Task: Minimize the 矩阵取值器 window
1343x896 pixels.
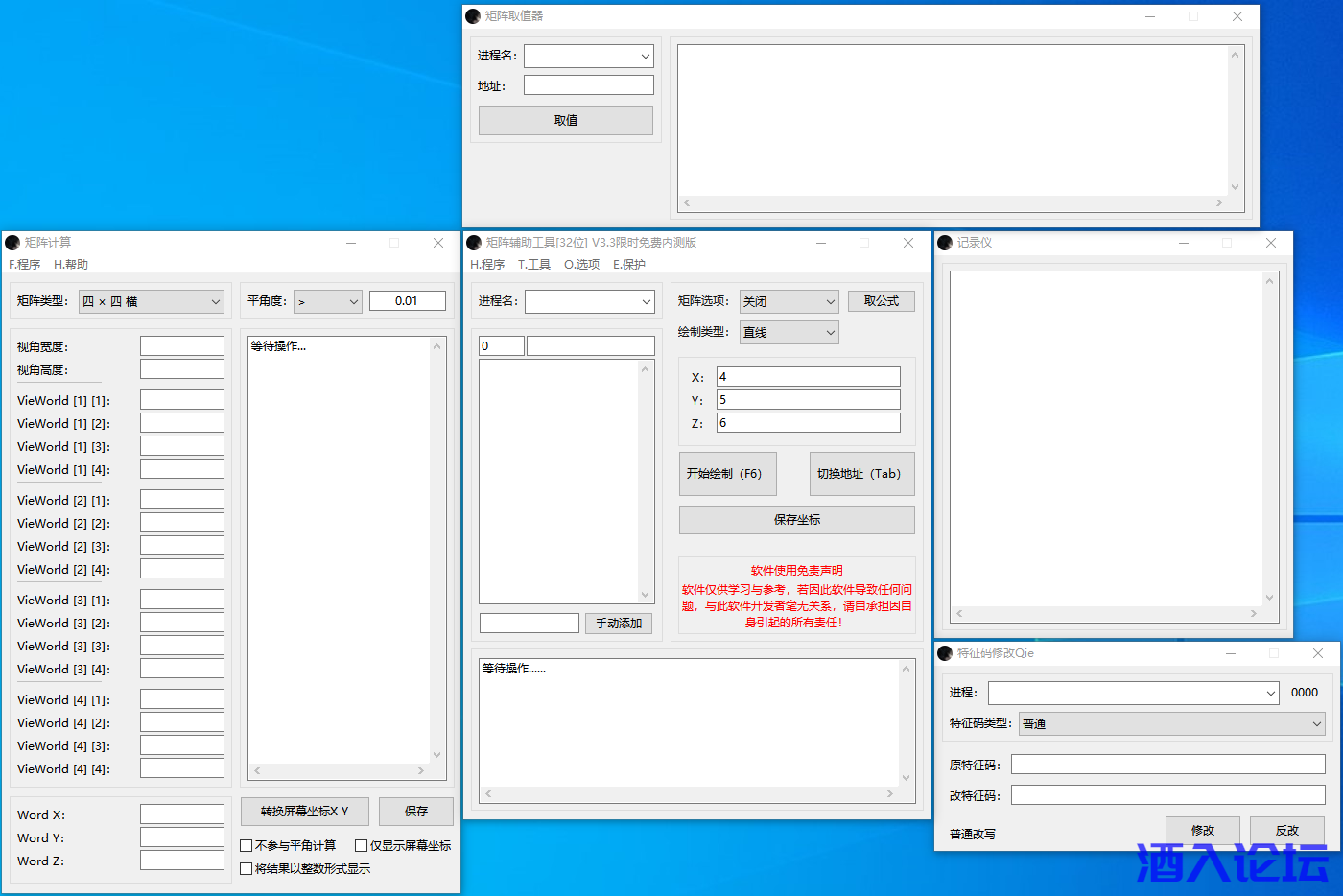Action: tap(1149, 16)
